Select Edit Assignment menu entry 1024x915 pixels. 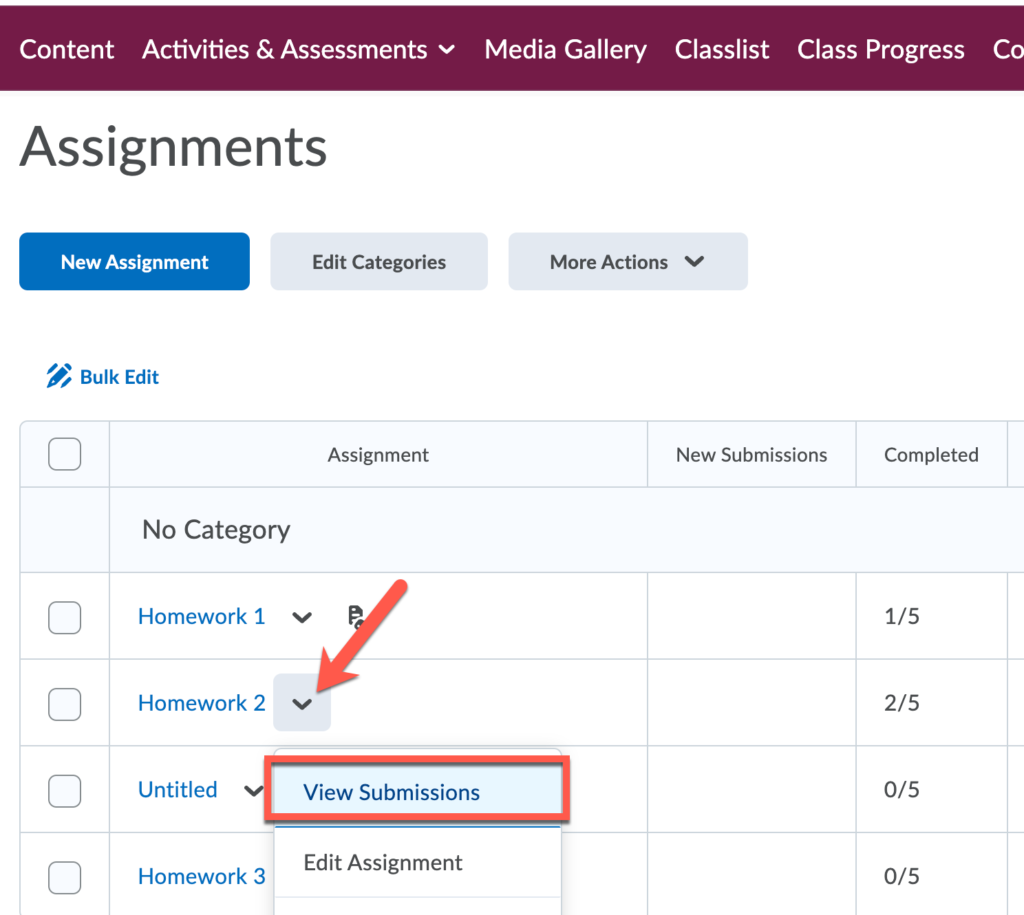[x=383, y=863]
